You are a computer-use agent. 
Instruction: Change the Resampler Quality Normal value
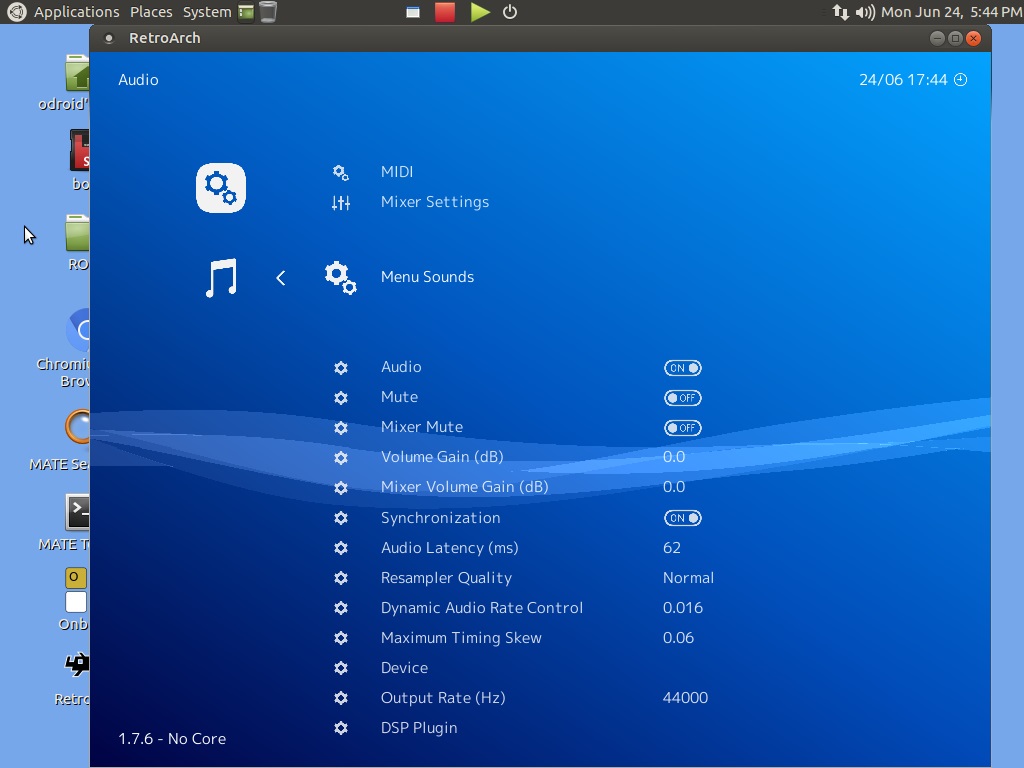688,578
